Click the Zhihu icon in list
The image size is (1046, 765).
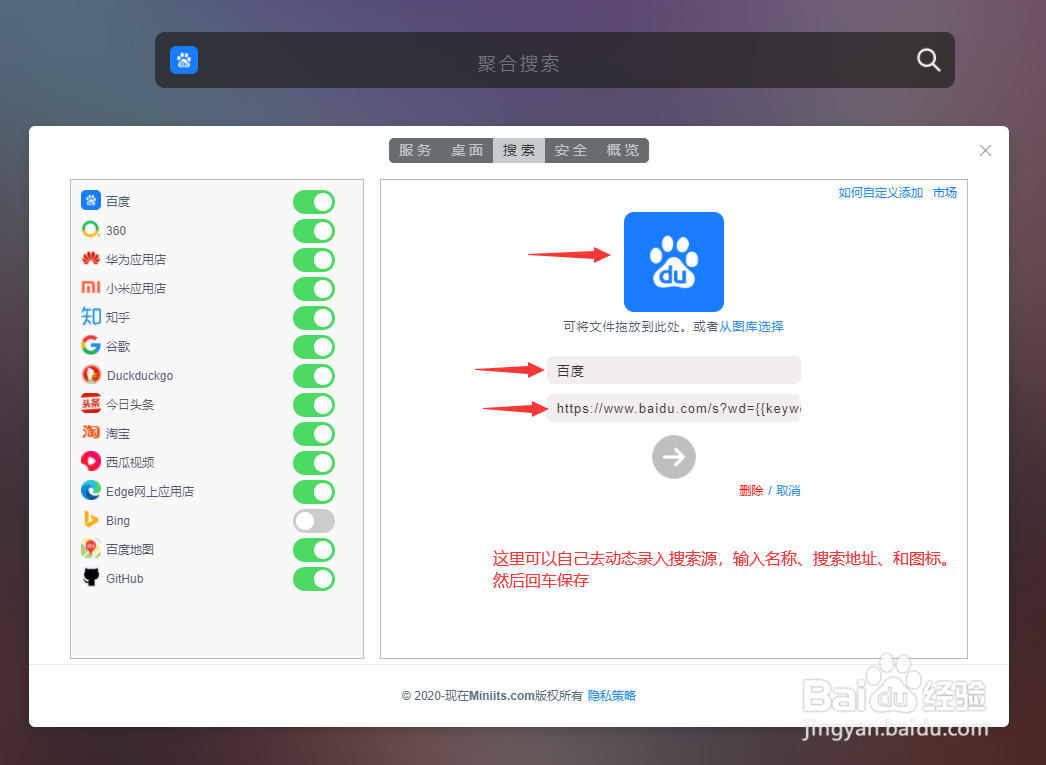click(x=91, y=317)
